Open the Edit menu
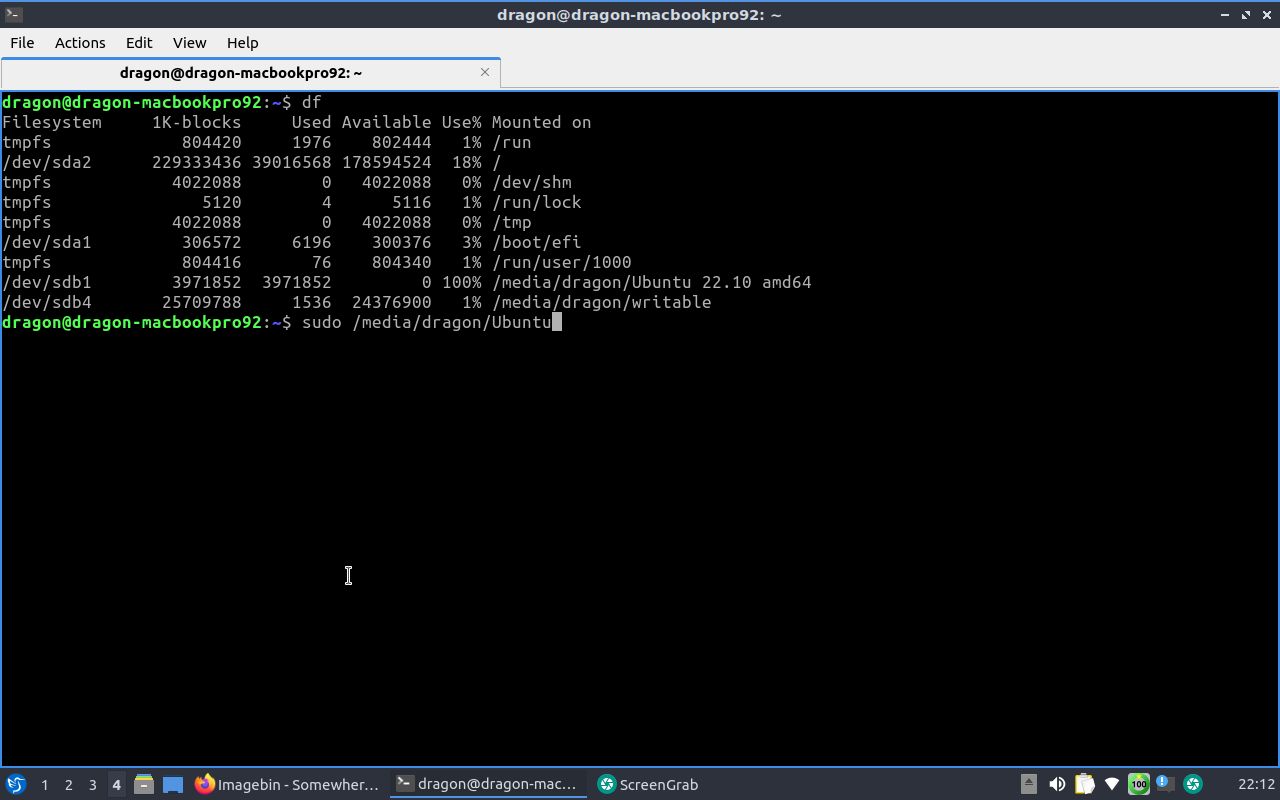The image size is (1280, 800). click(x=139, y=43)
